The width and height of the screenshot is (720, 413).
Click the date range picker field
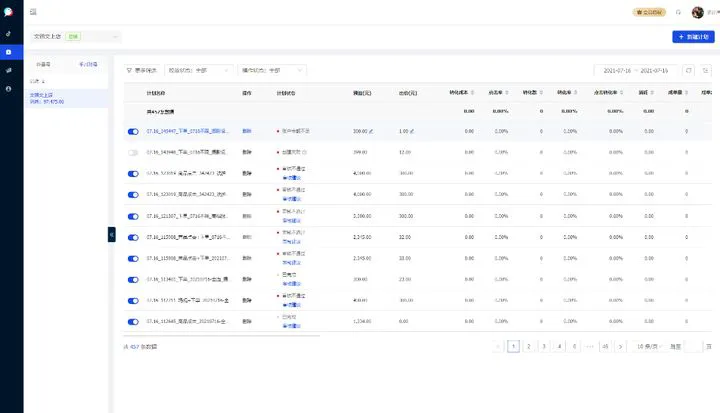[636, 71]
